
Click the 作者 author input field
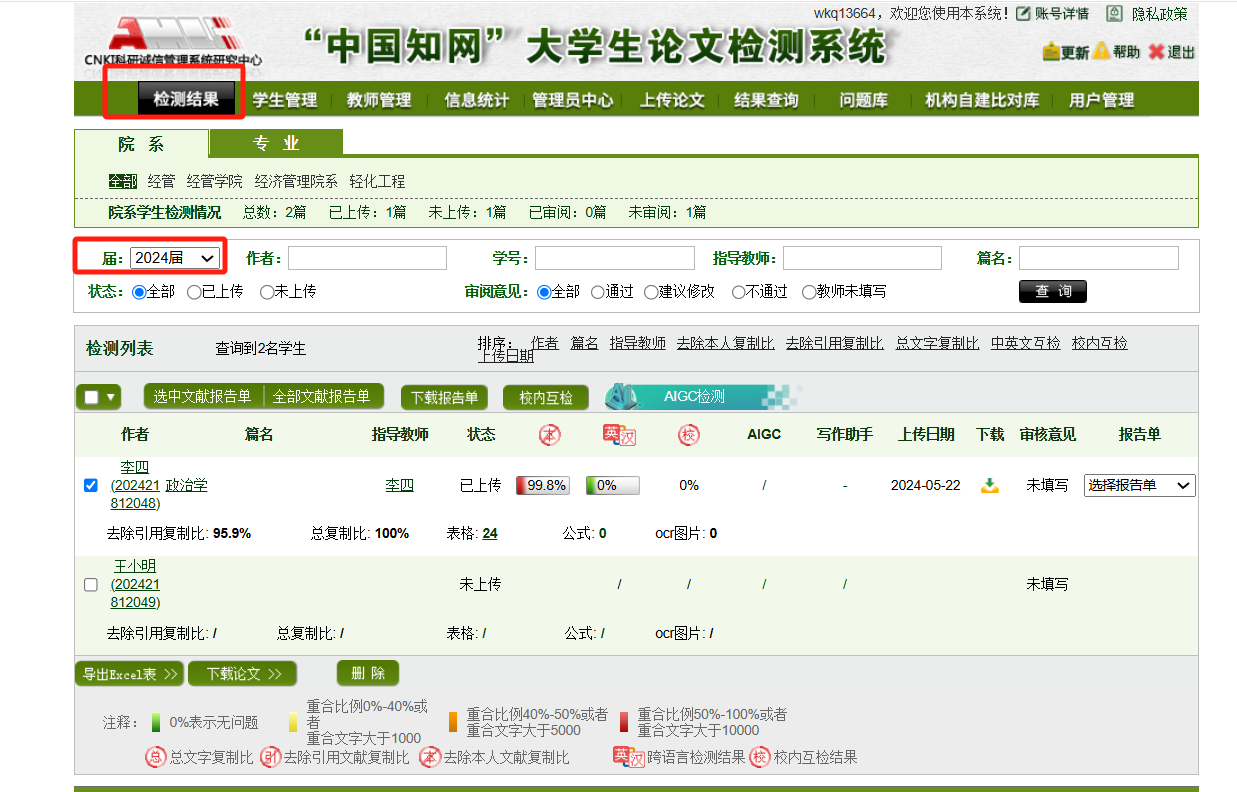click(x=367, y=258)
